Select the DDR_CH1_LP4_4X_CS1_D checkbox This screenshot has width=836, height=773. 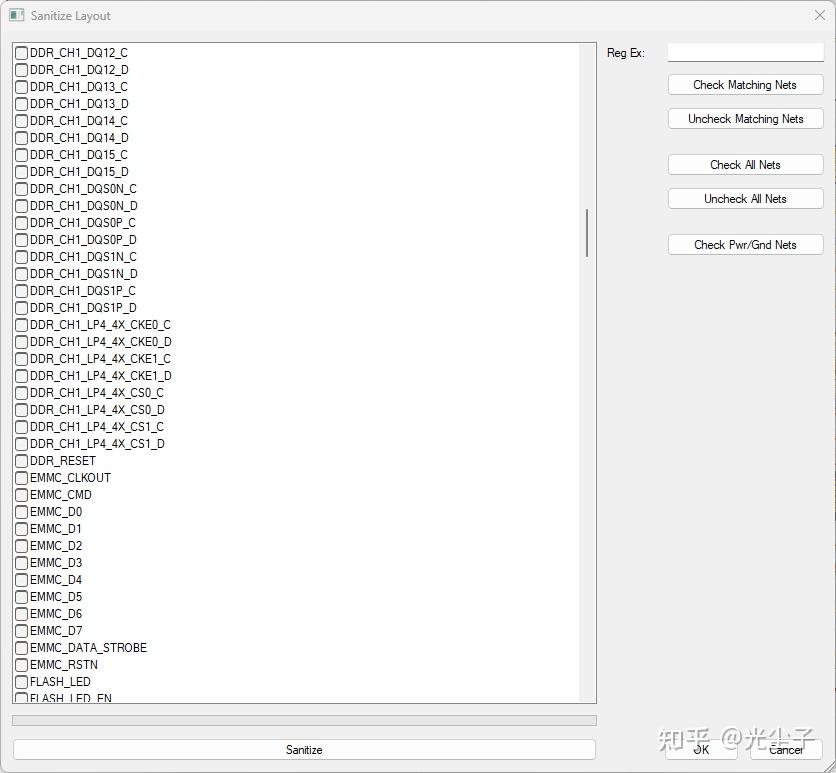coord(21,444)
